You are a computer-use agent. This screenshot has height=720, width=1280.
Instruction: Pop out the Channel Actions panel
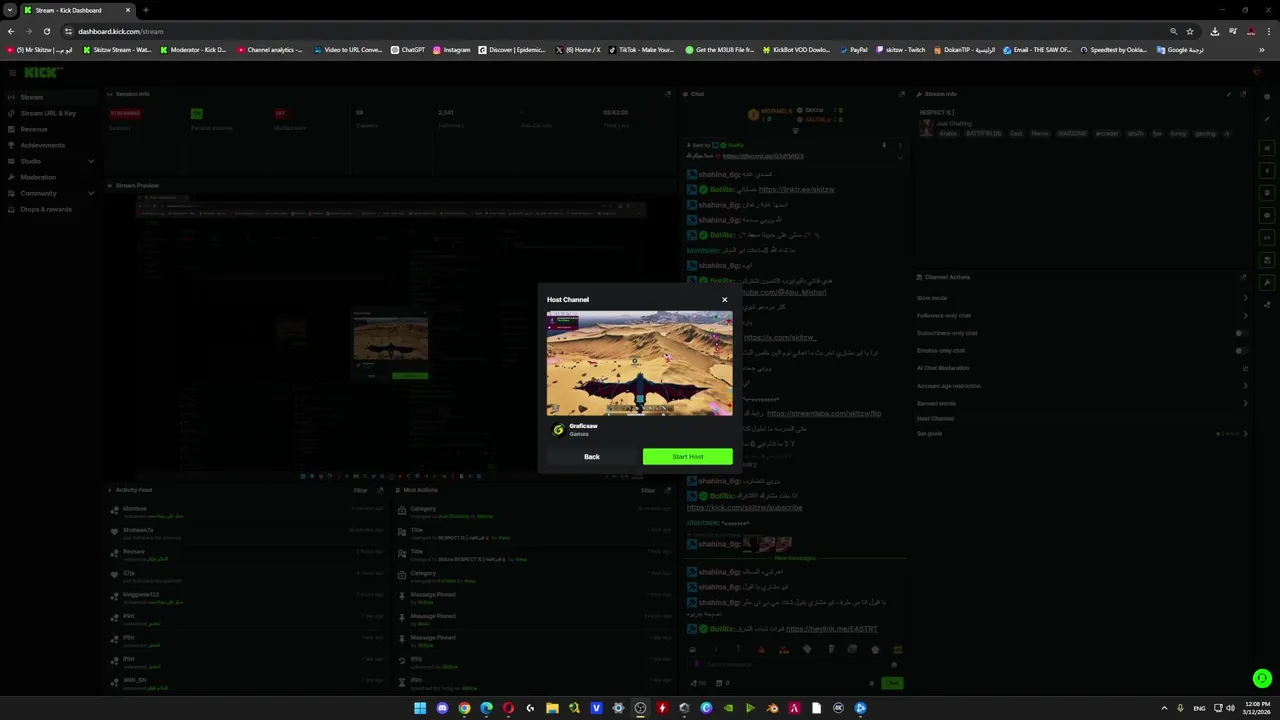click(1244, 277)
